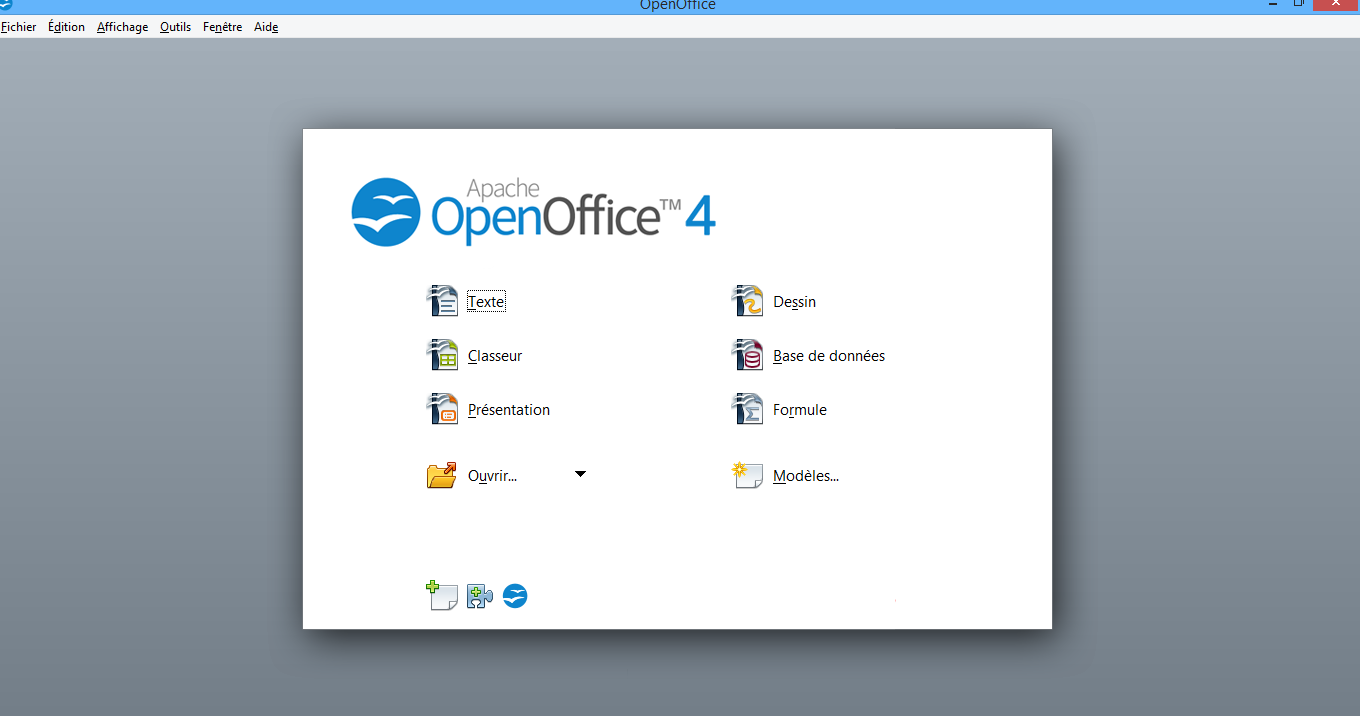Click the small round OpenOffice info icon

tap(515, 596)
